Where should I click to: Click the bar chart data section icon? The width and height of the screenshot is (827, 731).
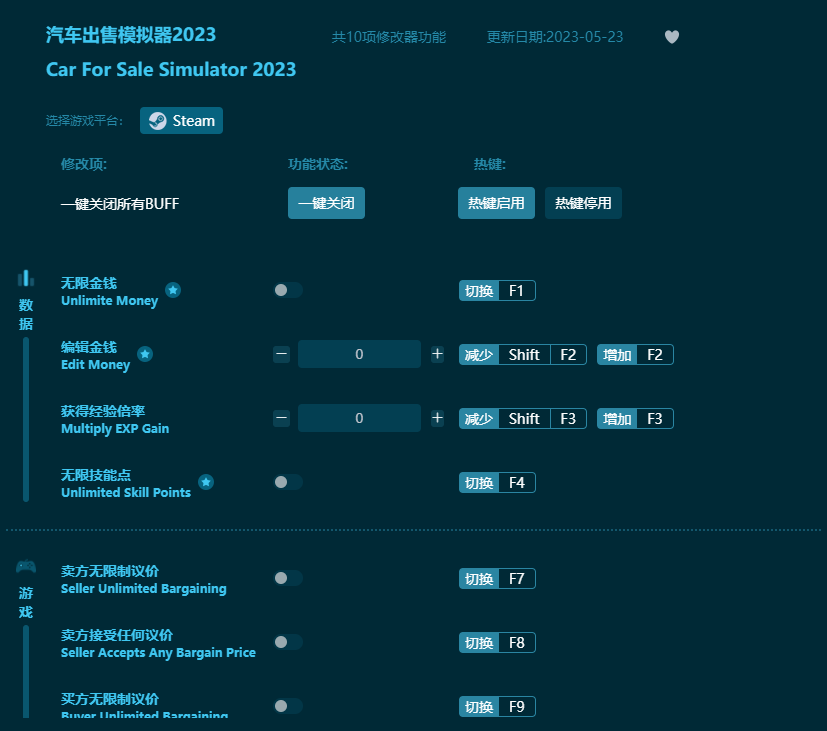[x=25, y=278]
